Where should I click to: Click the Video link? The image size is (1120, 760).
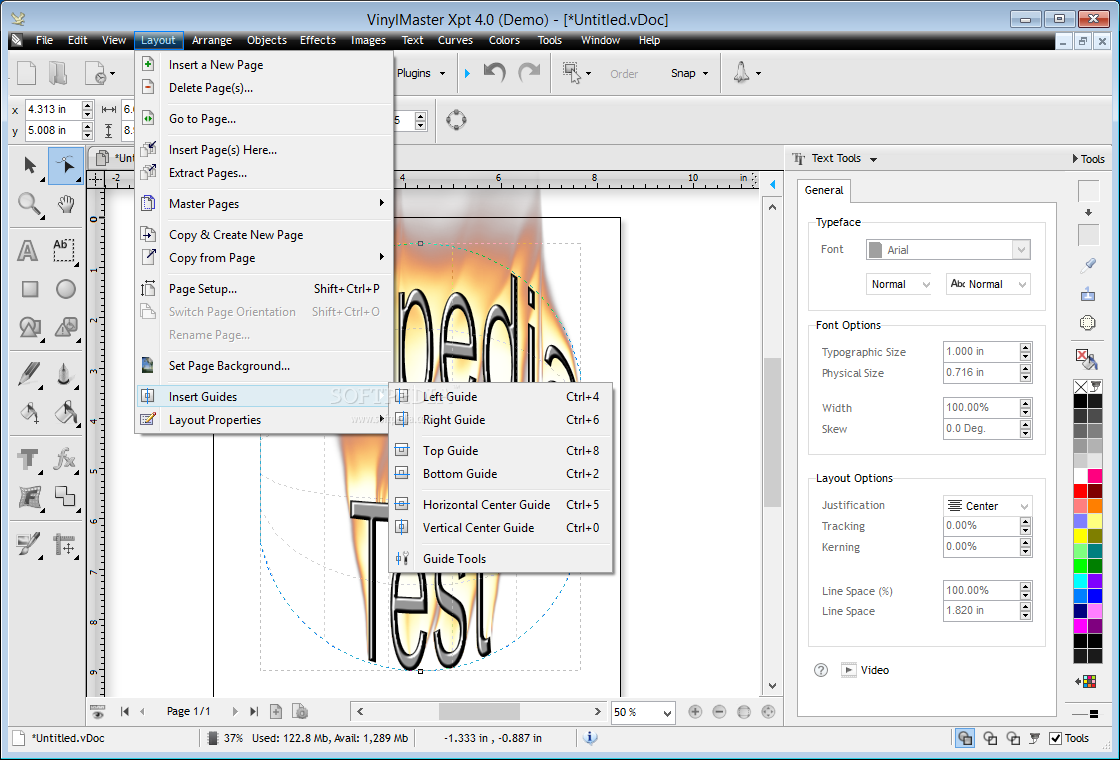click(874, 670)
